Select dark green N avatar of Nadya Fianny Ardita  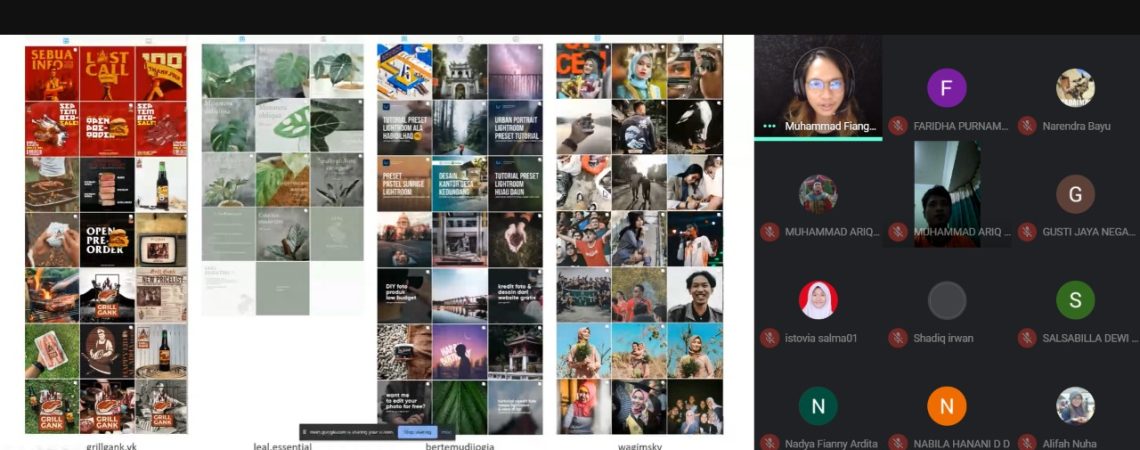[818, 406]
